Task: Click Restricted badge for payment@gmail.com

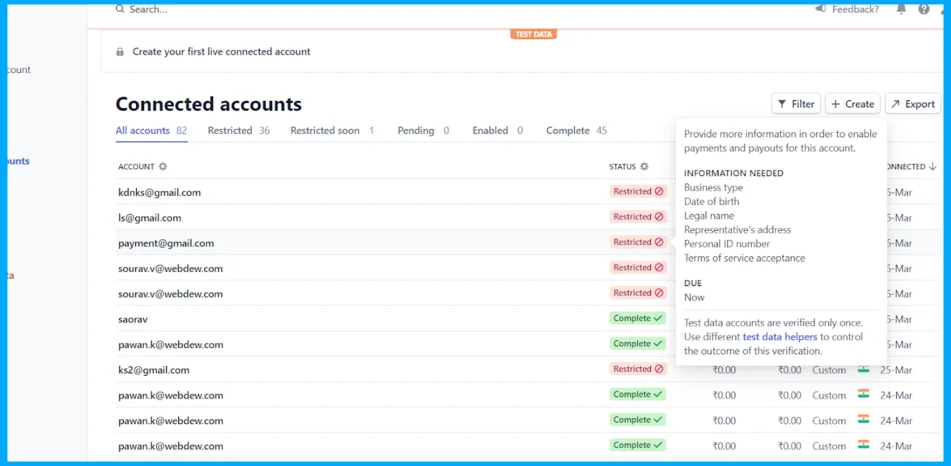Action: pyautogui.click(x=638, y=242)
